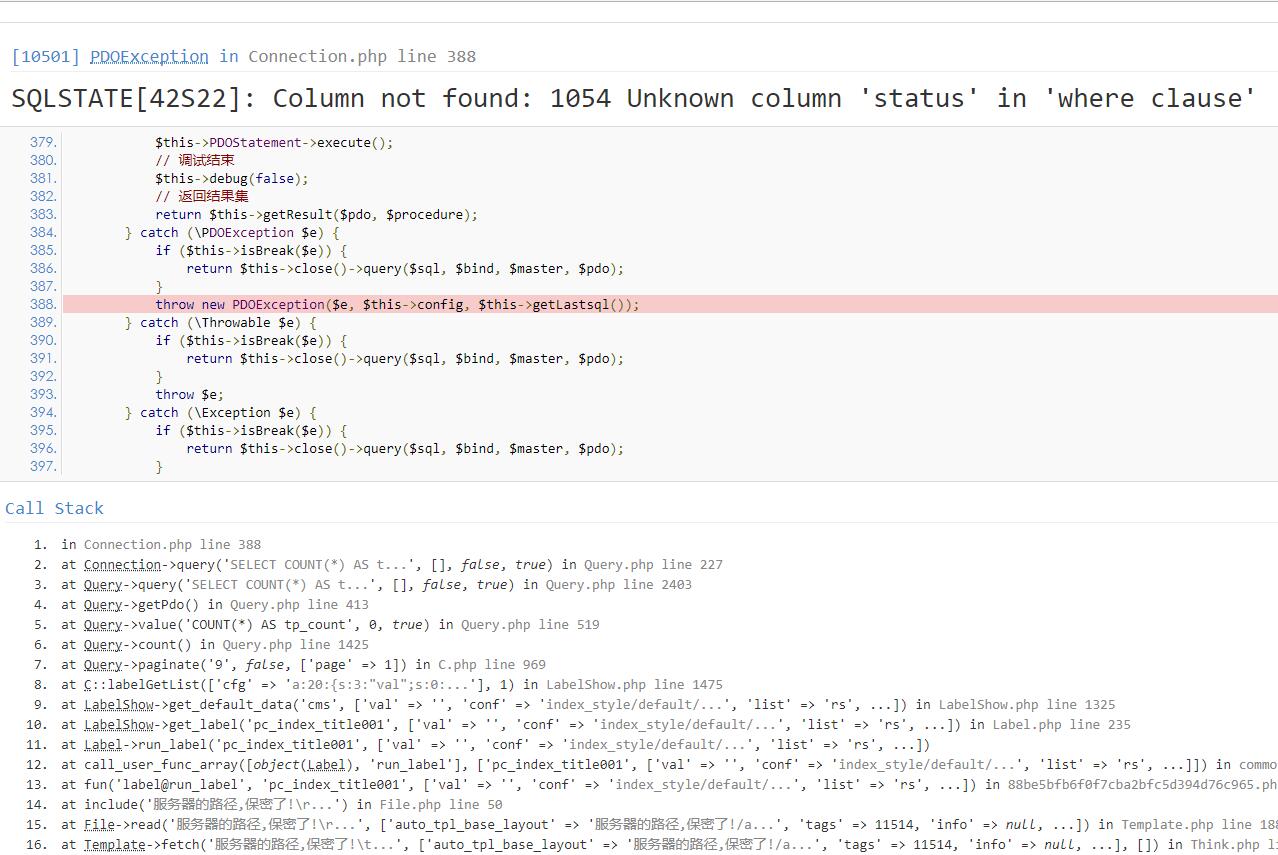
Task: Click File in the read() stack entry
Action: tap(99, 824)
